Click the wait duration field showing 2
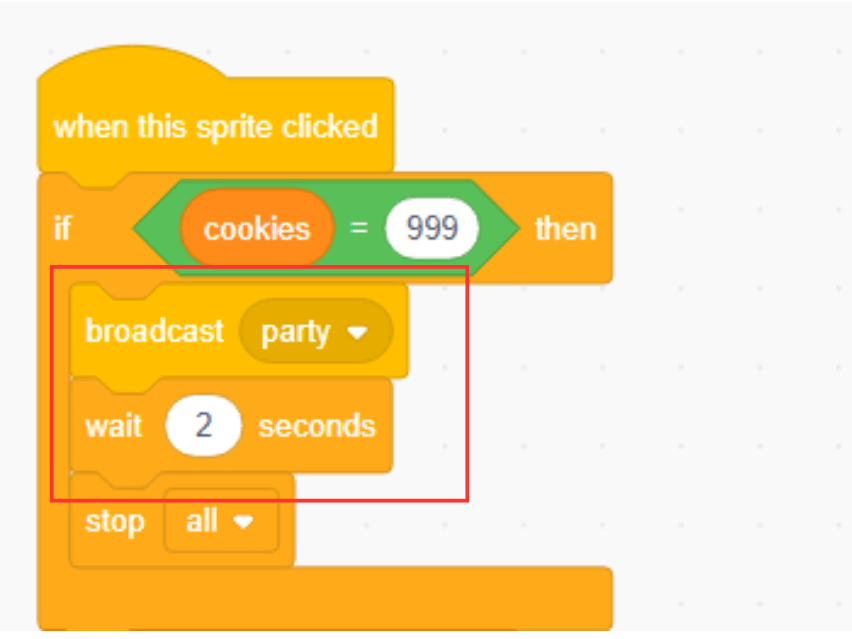 tap(204, 426)
